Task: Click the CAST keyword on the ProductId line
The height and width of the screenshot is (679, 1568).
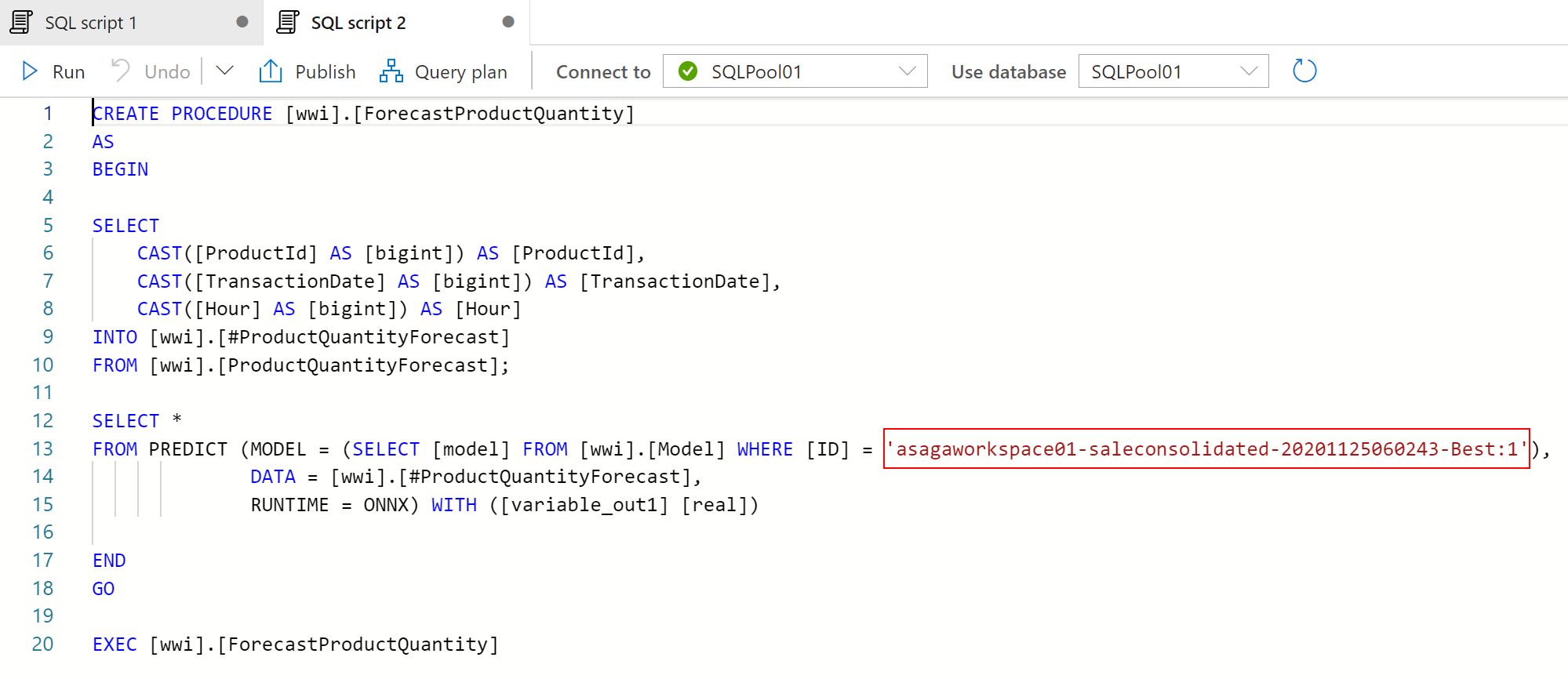Action: 159,253
